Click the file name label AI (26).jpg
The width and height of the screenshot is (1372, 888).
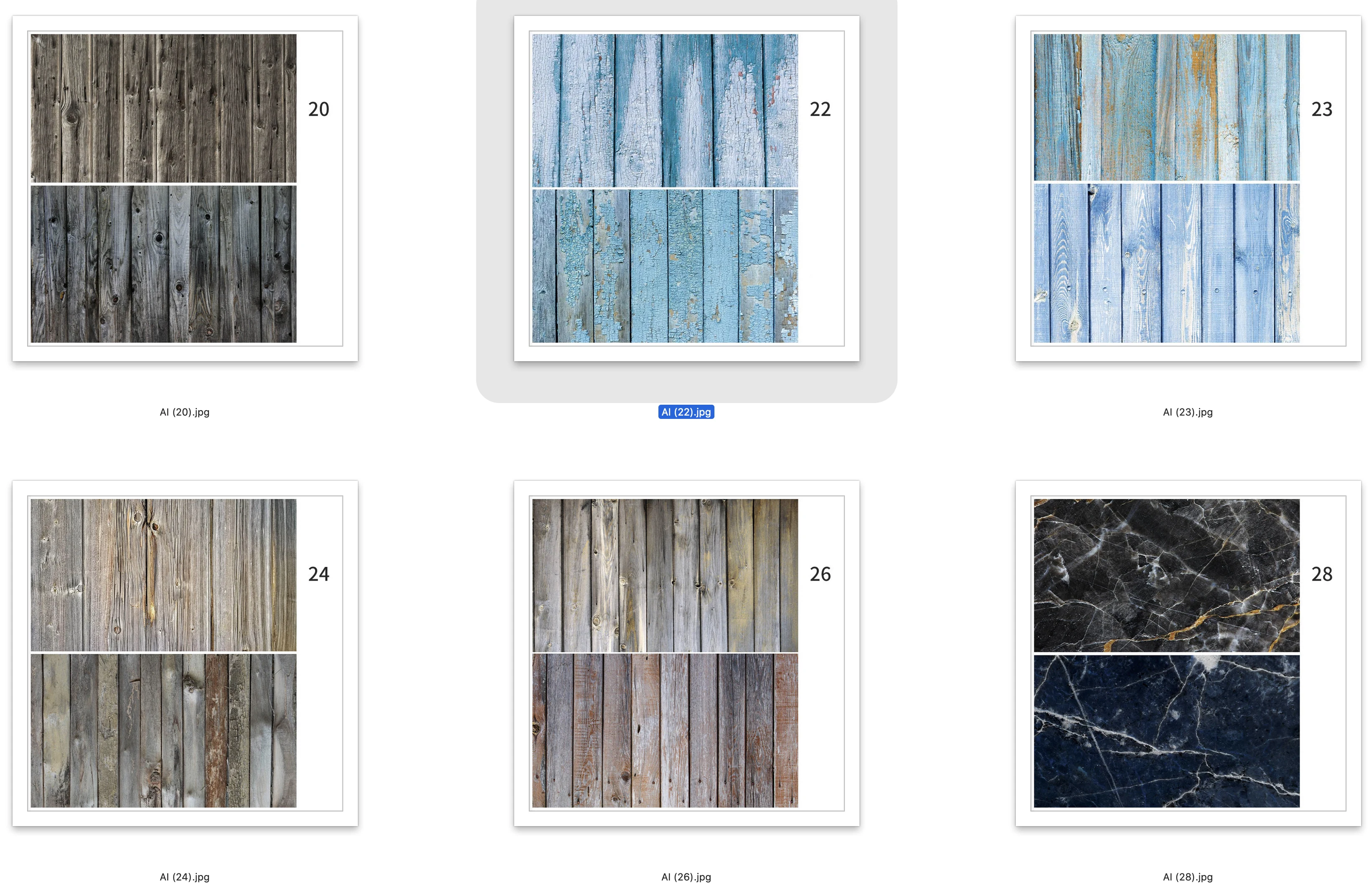tap(686, 876)
